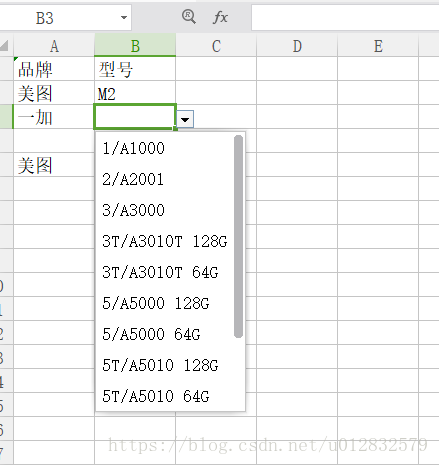Click the selected empty cell B3
Viewport: 439px width, 465px height.
[x=135, y=116]
